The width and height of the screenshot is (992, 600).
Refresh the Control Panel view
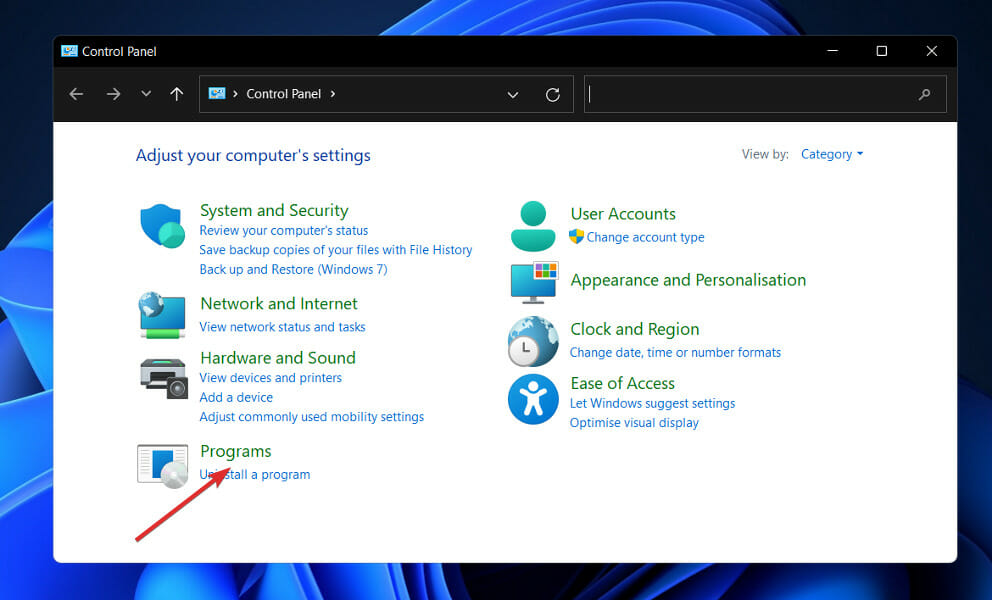click(x=552, y=94)
